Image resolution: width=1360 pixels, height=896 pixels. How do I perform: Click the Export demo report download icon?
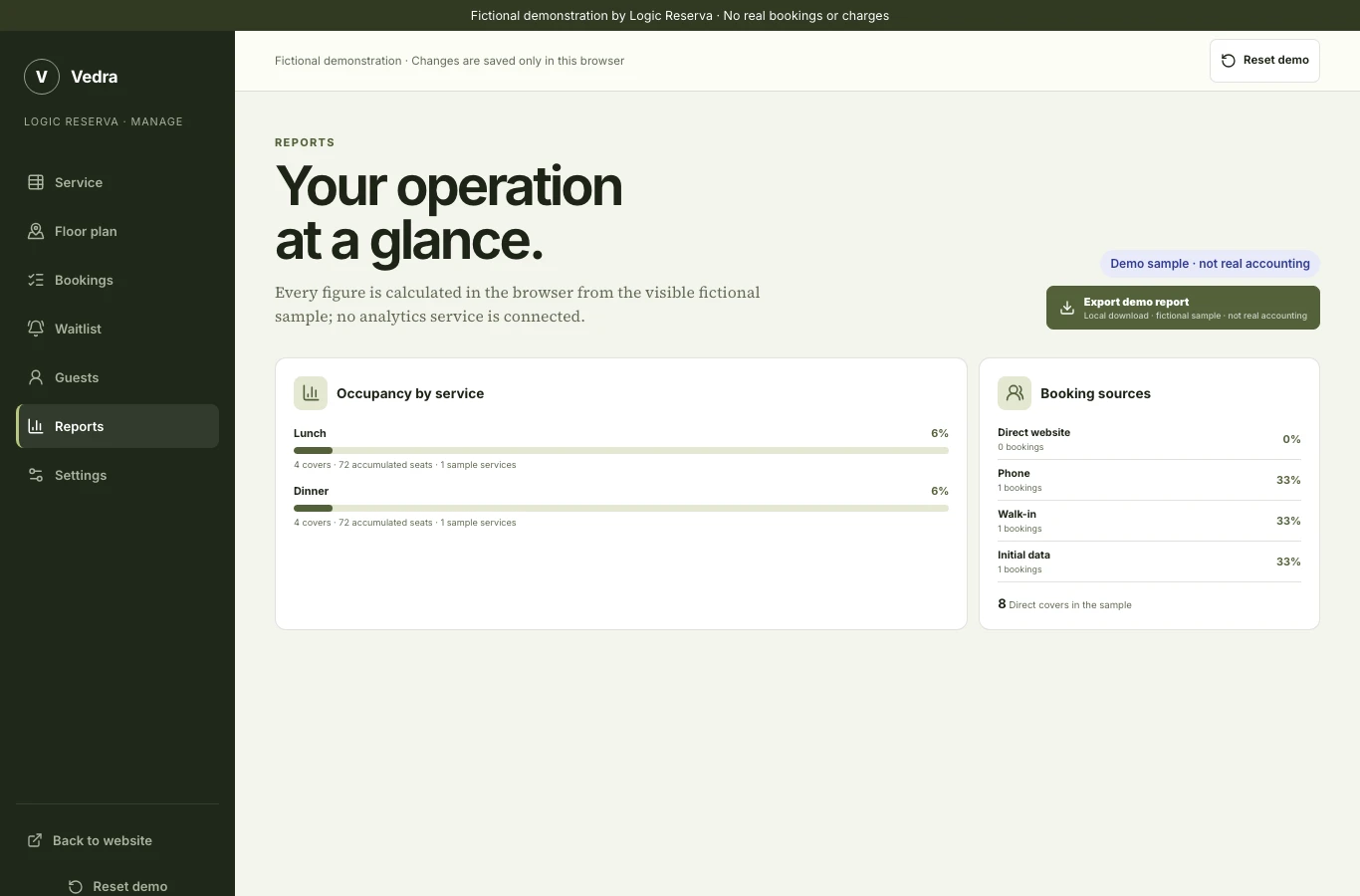pyautogui.click(x=1067, y=308)
